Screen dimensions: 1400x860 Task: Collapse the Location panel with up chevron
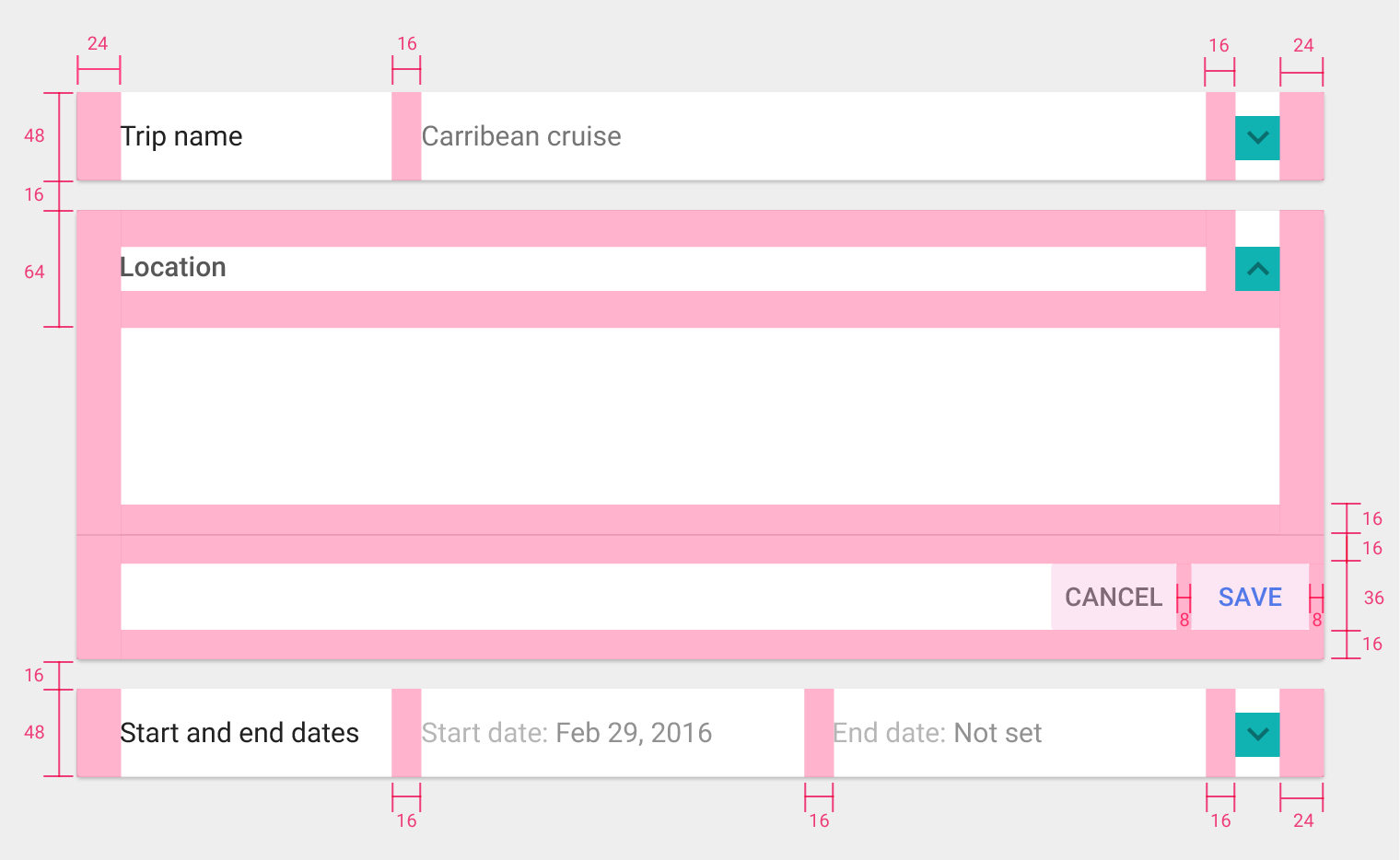1257,269
